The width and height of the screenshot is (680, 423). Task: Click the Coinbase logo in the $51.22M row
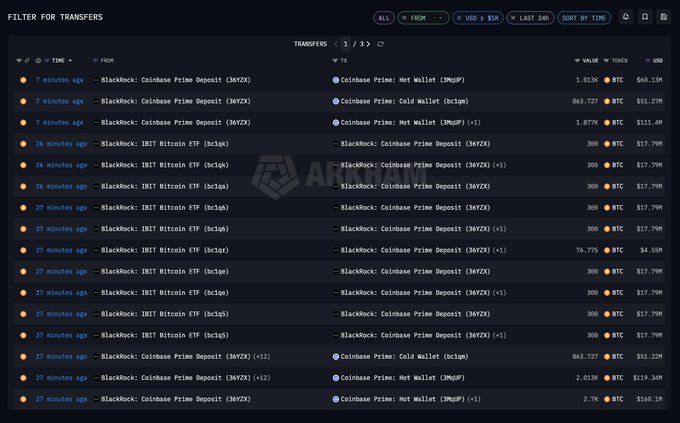336,356
